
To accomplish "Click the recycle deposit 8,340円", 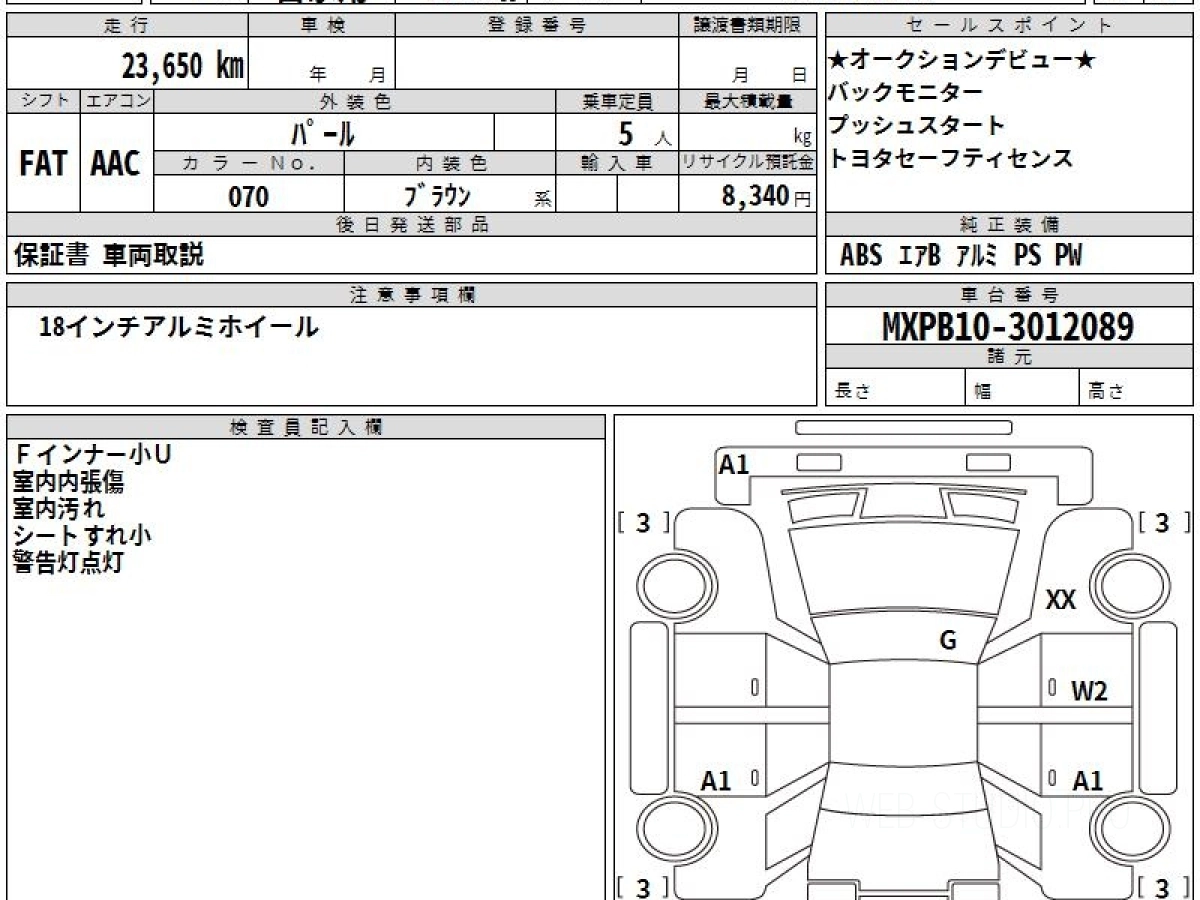I will click(767, 196).
